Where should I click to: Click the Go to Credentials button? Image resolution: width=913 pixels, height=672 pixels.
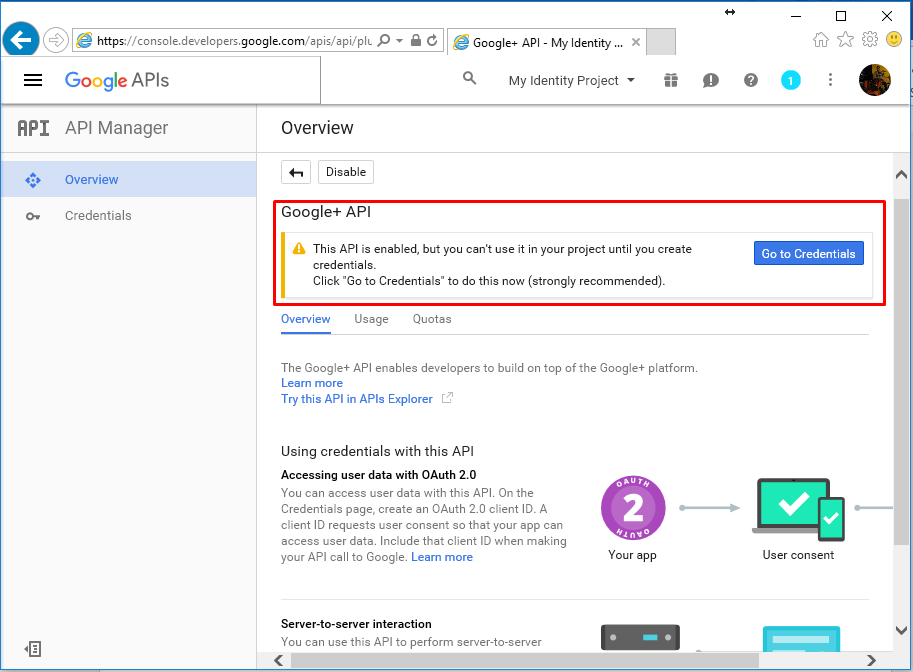click(x=808, y=253)
